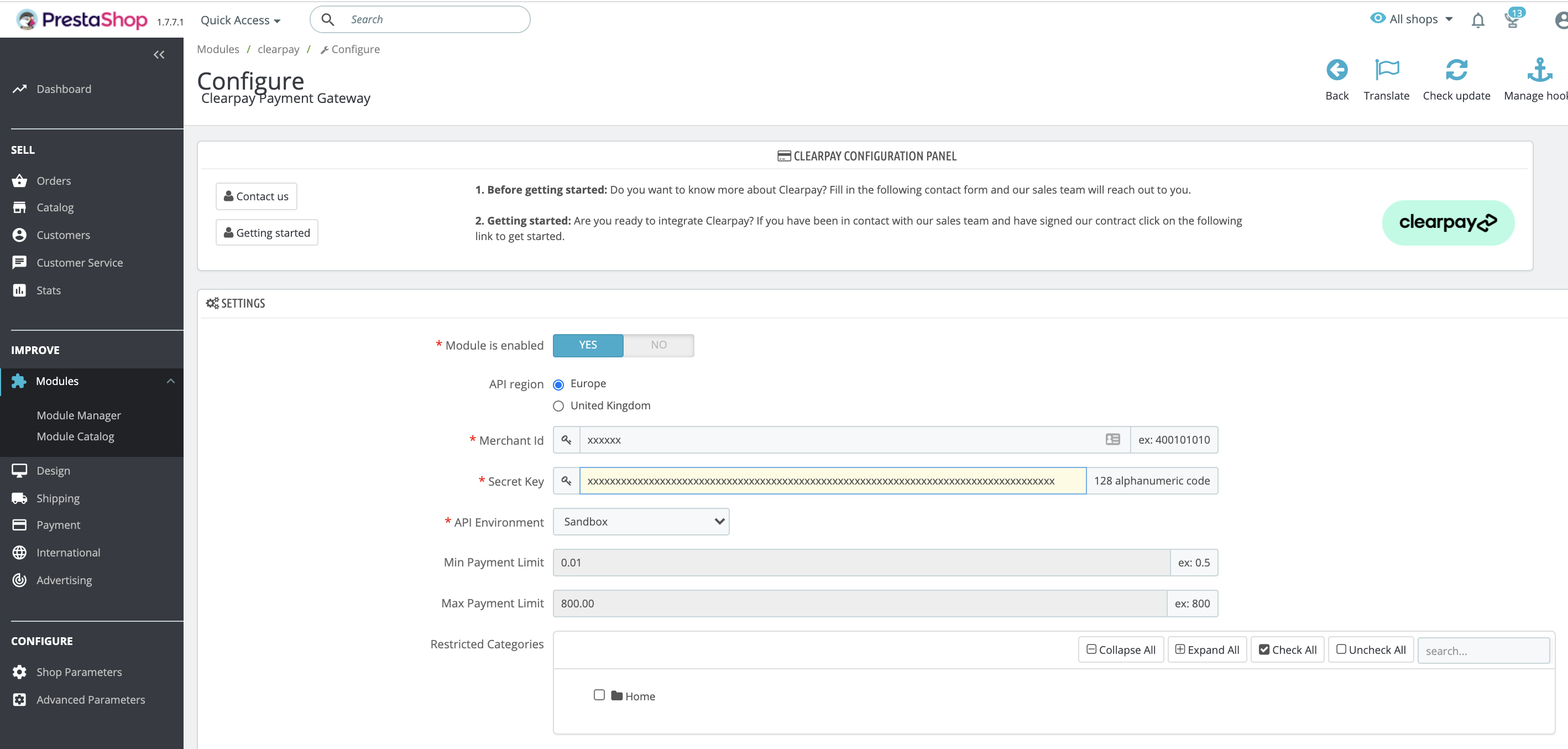The height and width of the screenshot is (749, 1568).
Task: Collapse the Modules menu chevron
Action: (x=170, y=381)
